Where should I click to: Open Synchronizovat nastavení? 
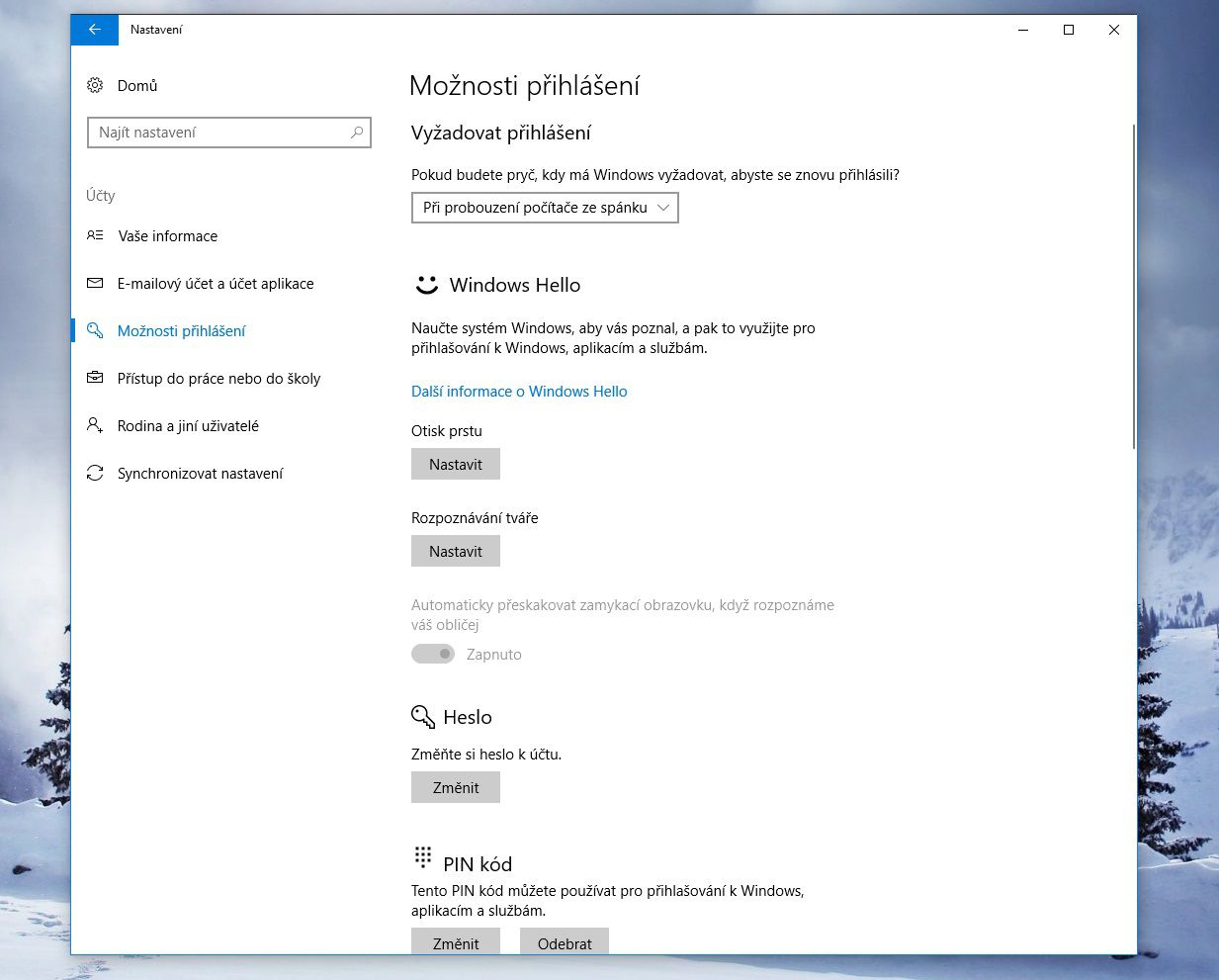point(200,473)
